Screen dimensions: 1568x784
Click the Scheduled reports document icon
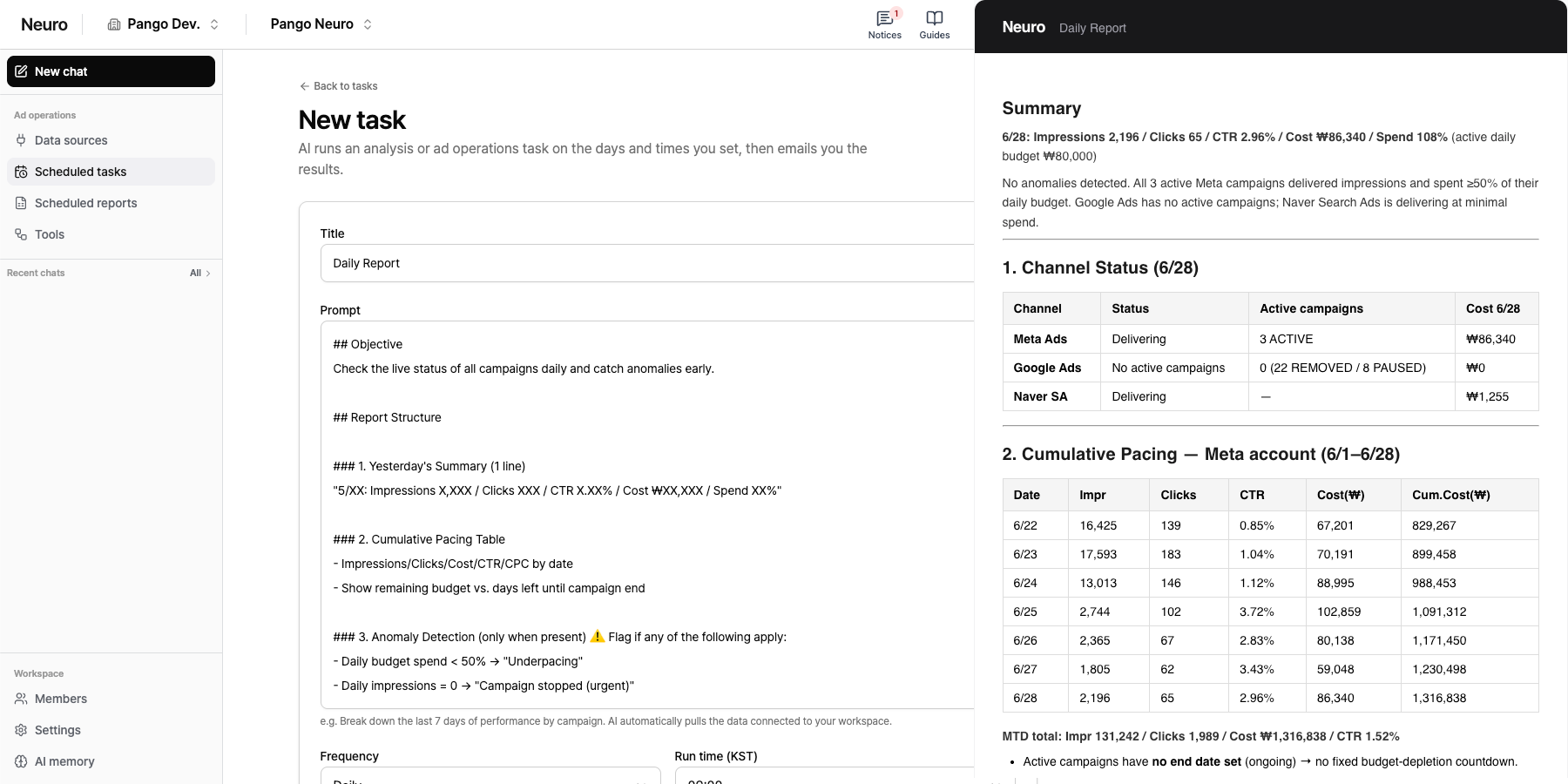(x=21, y=203)
